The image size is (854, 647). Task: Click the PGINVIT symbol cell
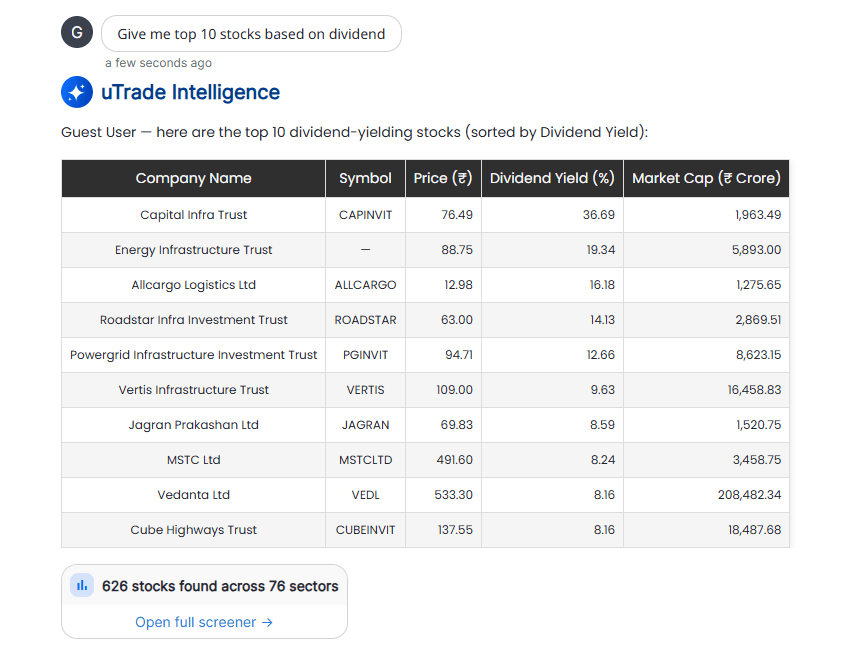(x=365, y=355)
